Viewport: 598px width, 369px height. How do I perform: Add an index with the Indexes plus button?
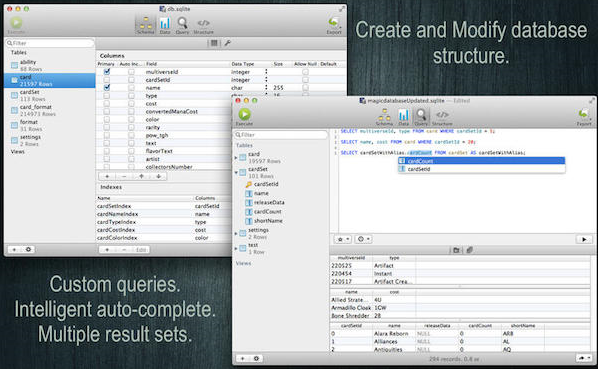tap(107, 250)
